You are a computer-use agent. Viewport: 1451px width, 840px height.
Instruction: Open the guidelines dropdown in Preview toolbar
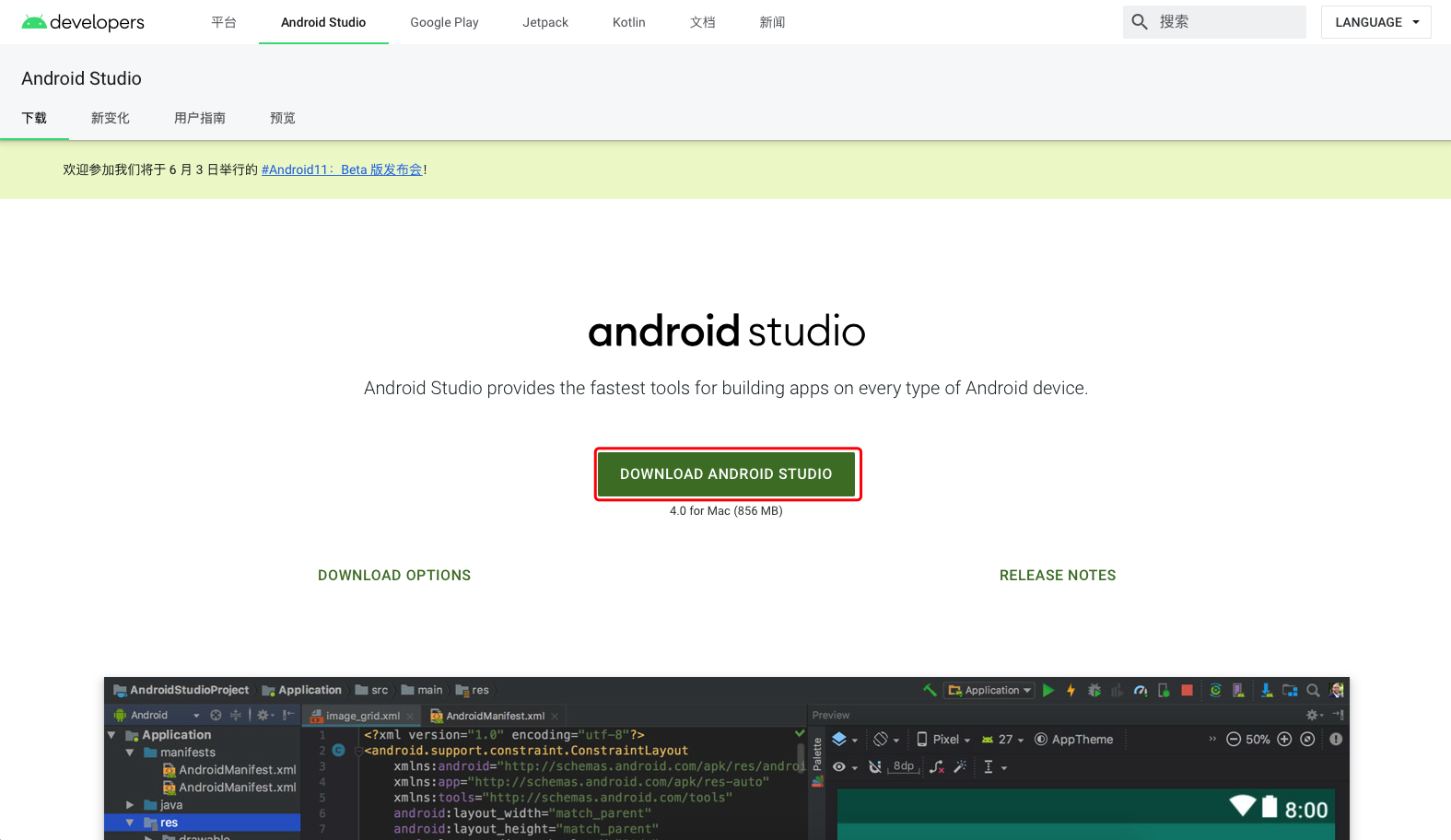995,766
